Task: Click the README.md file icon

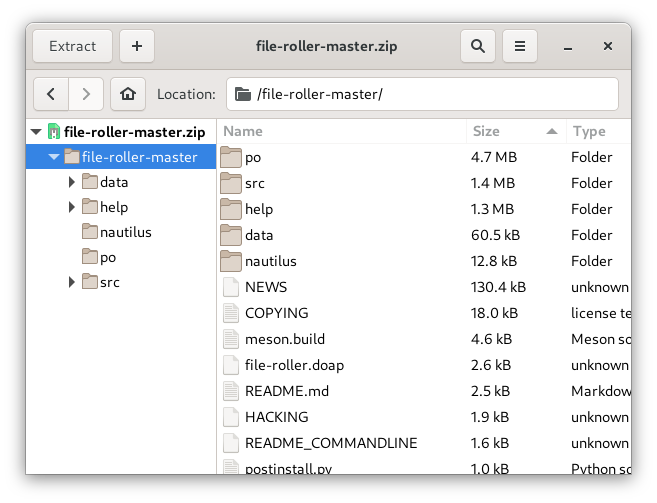Action: point(231,391)
